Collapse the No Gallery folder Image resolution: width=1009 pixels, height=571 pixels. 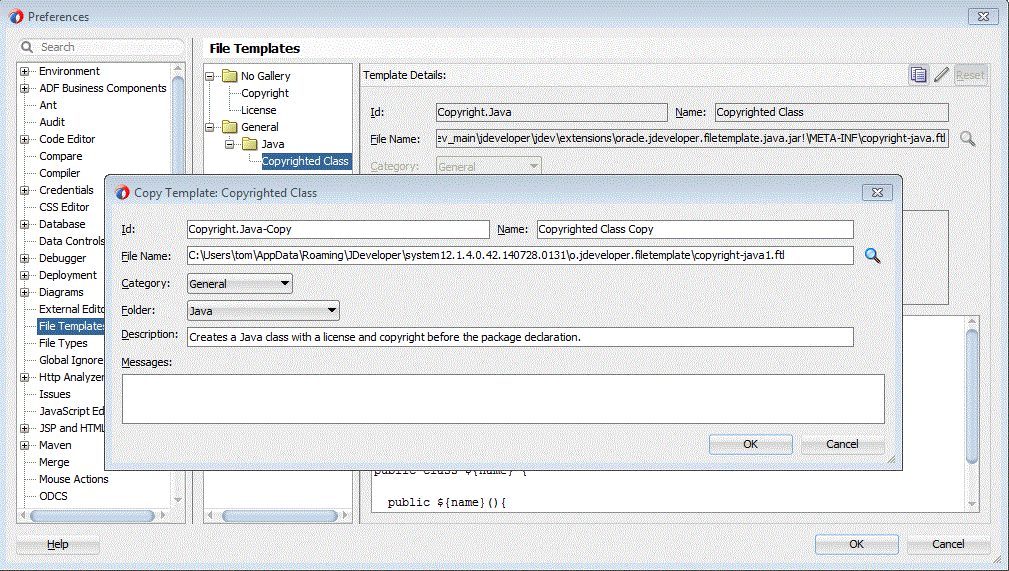click(210, 76)
